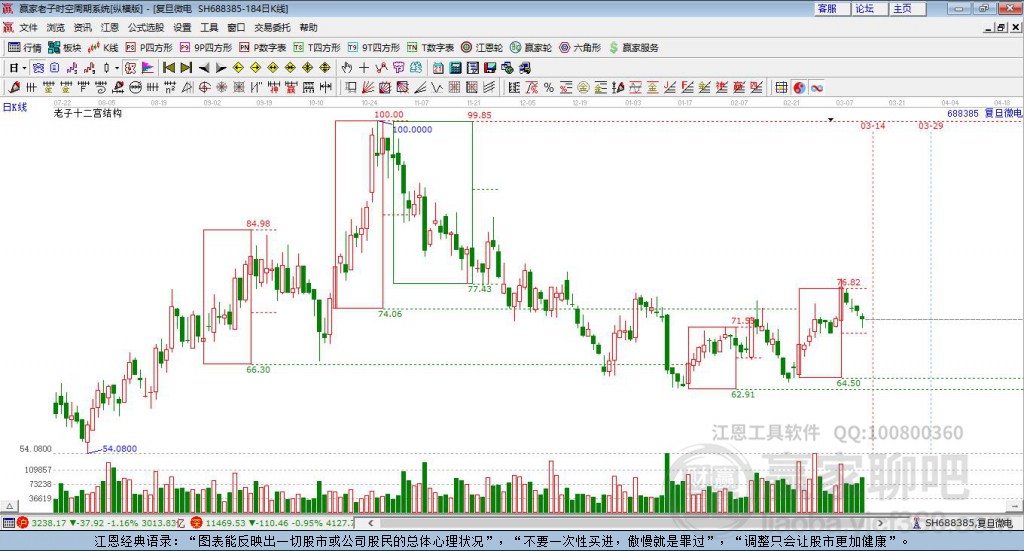
Task: Select the 03-29 date marker
Action: tap(931, 125)
